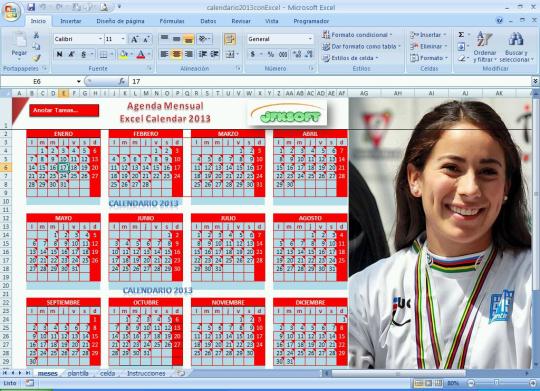Image resolution: width=540 pixels, height=391 pixels.
Task: Open the Formato cells dropdown
Action: click(429, 58)
